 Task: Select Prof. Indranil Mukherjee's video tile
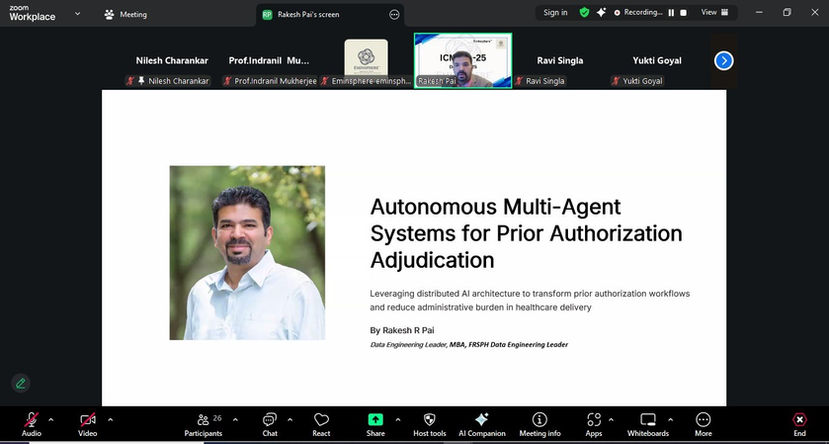[269, 61]
